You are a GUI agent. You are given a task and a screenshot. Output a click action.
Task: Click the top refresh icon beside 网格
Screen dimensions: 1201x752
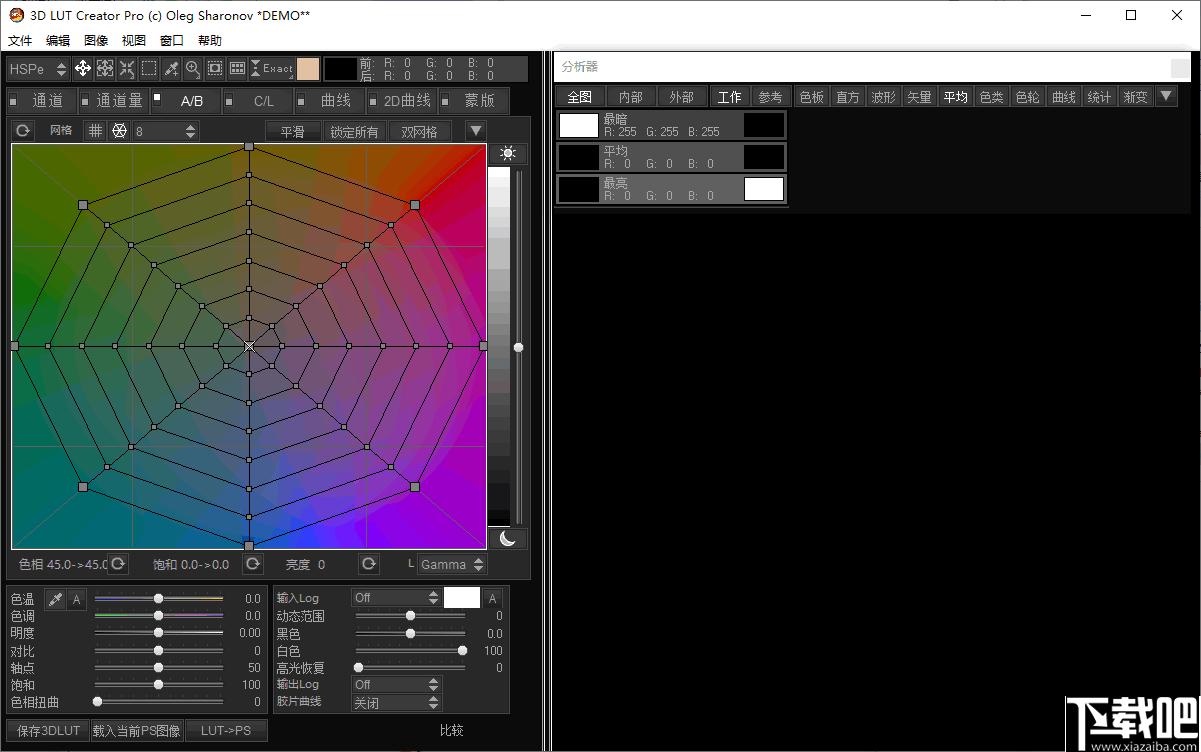(x=23, y=131)
